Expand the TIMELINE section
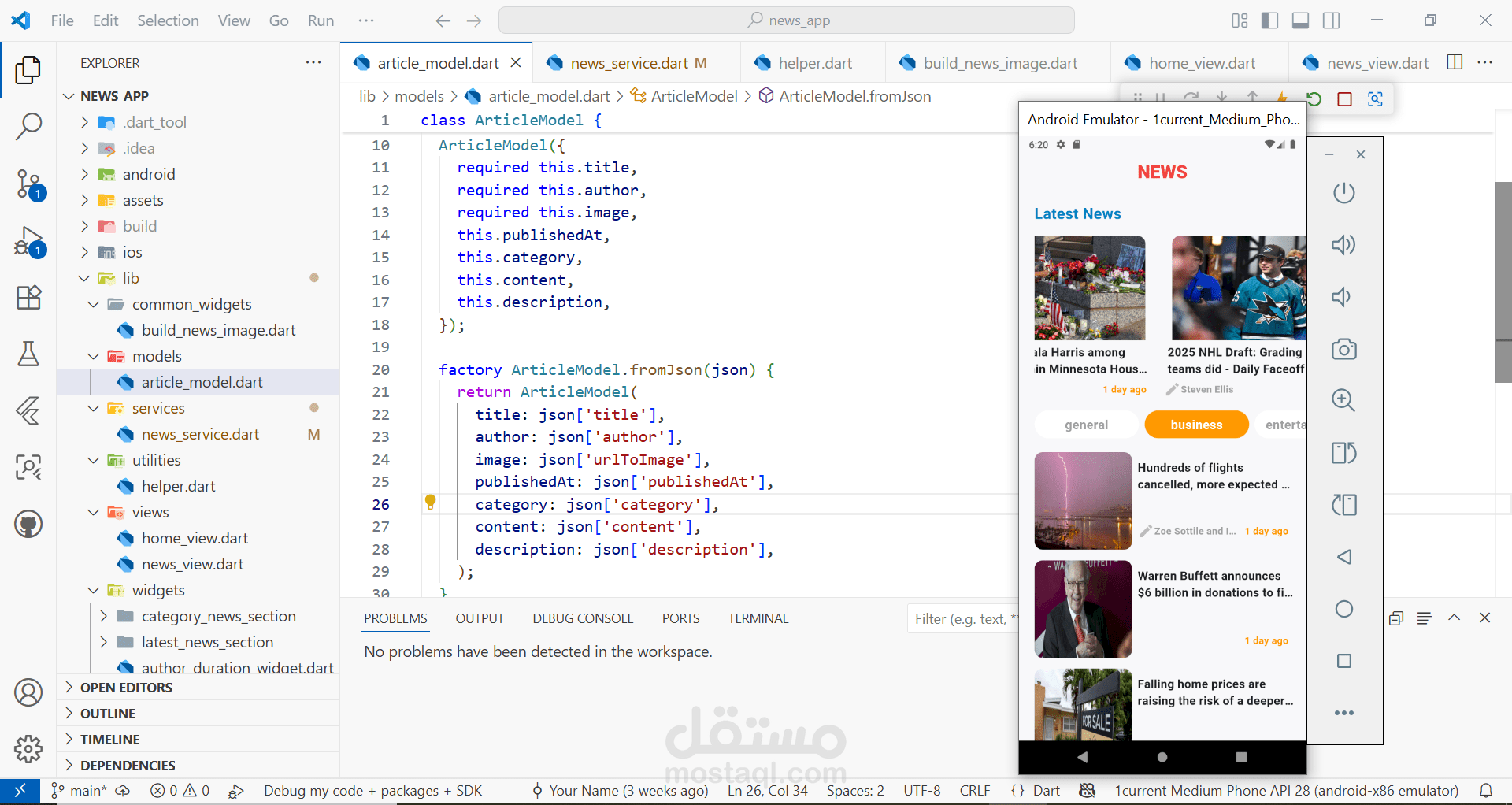The height and width of the screenshot is (805, 1512). point(198,740)
